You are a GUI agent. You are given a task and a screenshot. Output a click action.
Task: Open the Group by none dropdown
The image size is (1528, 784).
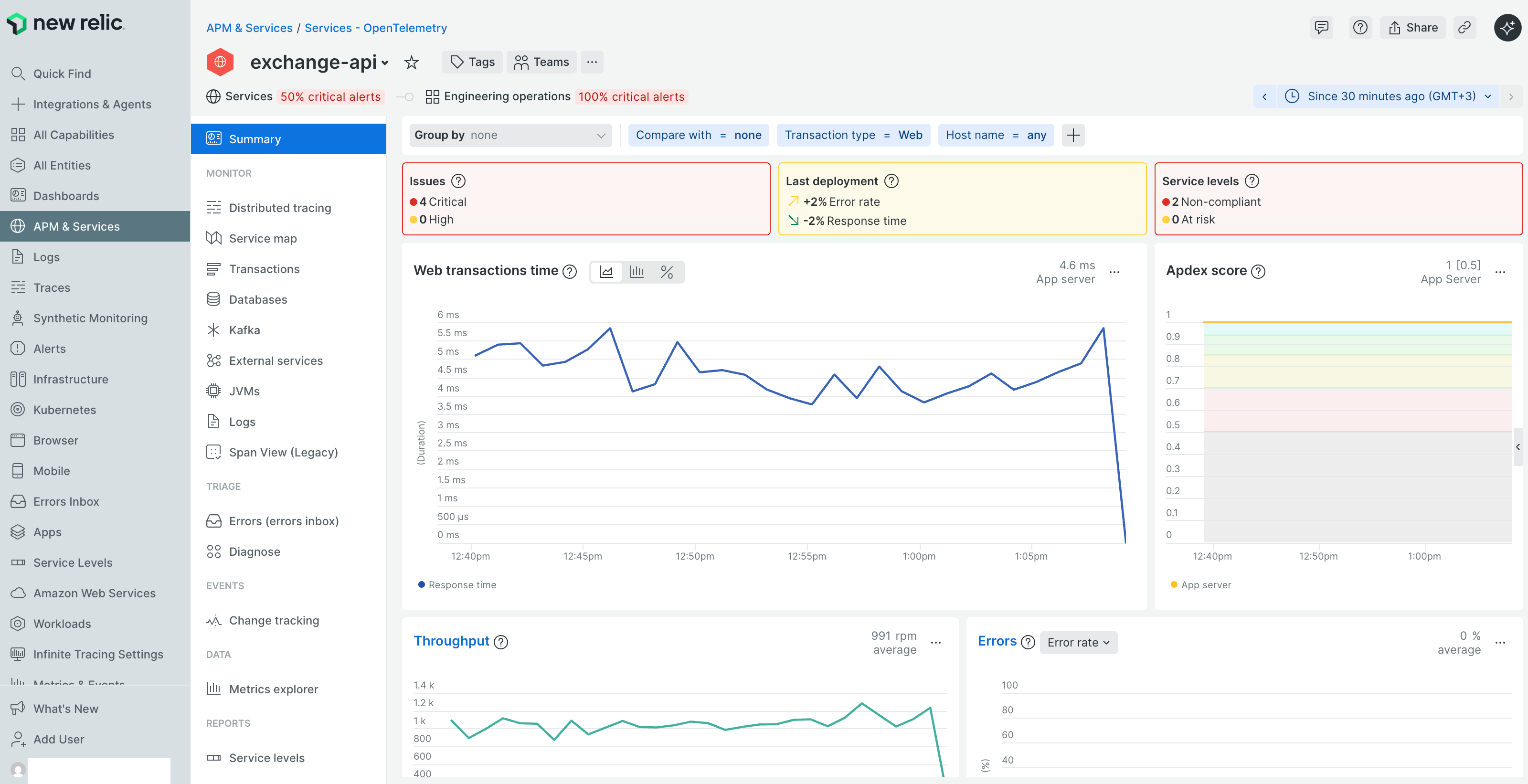(510, 135)
